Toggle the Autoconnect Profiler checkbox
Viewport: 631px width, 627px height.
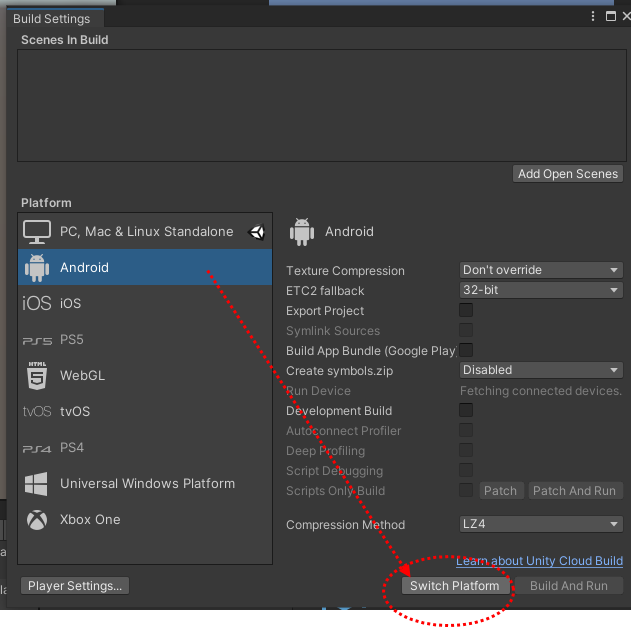tap(466, 430)
